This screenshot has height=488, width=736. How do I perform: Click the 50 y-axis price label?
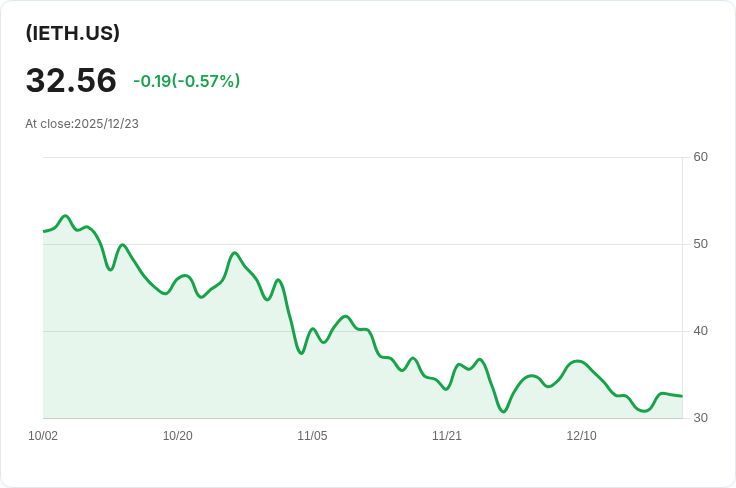coord(700,244)
